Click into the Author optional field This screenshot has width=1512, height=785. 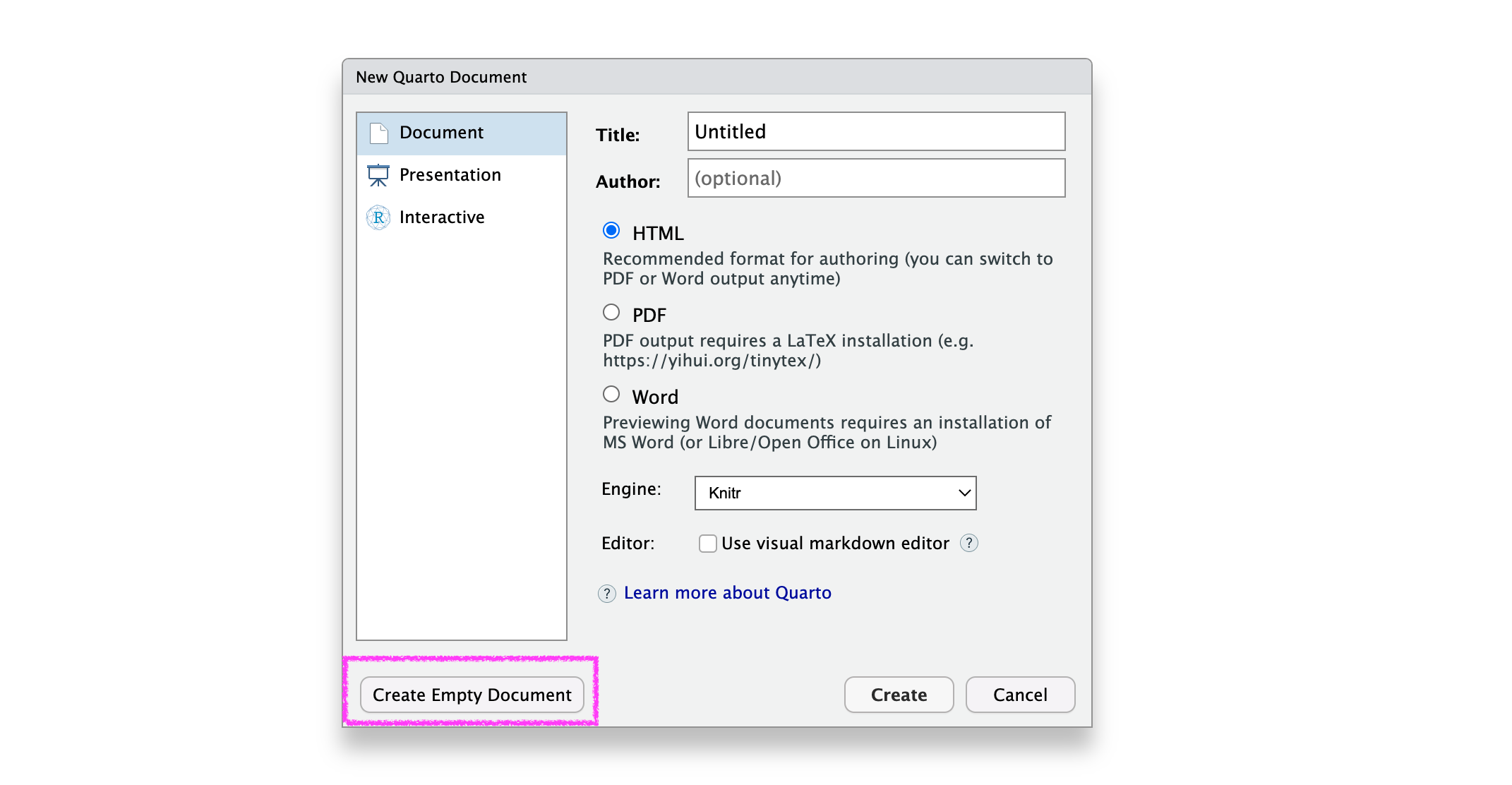click(x=876, y=178)
